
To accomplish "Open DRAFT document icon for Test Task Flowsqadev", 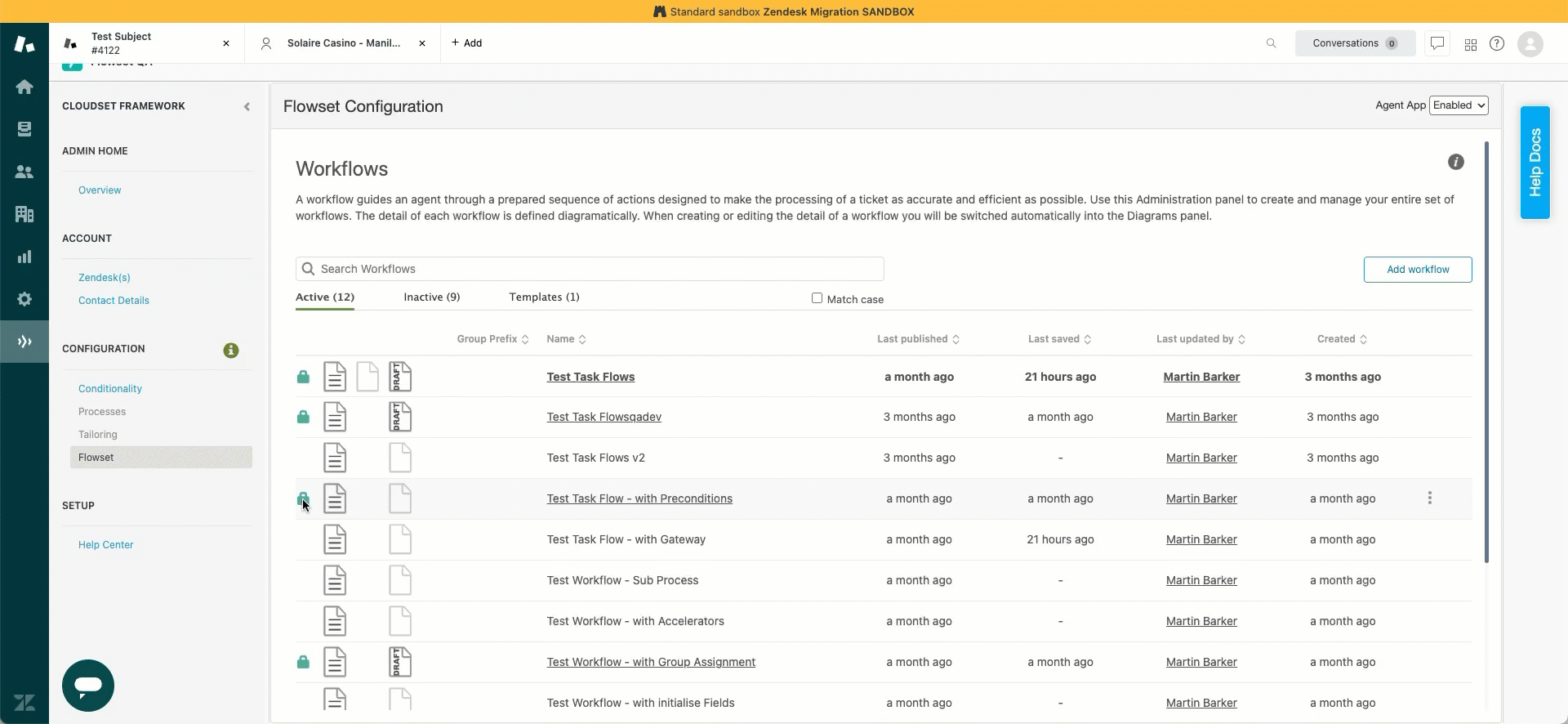I will point(400,417).
